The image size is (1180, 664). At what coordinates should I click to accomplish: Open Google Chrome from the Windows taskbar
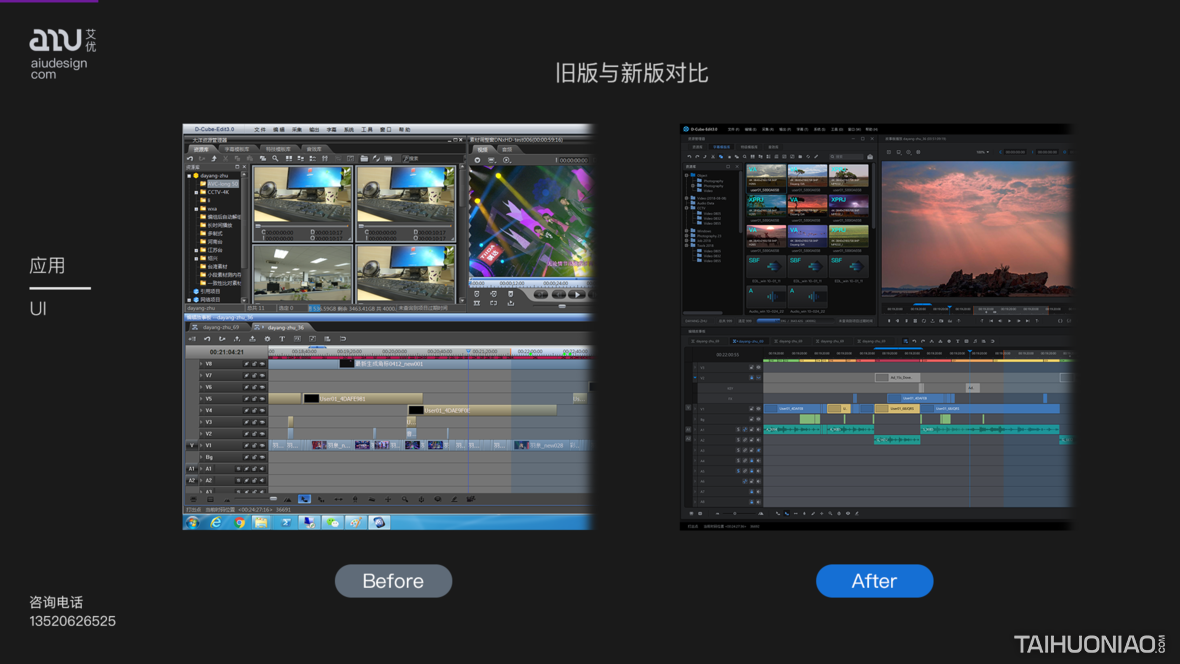[239, 522]
